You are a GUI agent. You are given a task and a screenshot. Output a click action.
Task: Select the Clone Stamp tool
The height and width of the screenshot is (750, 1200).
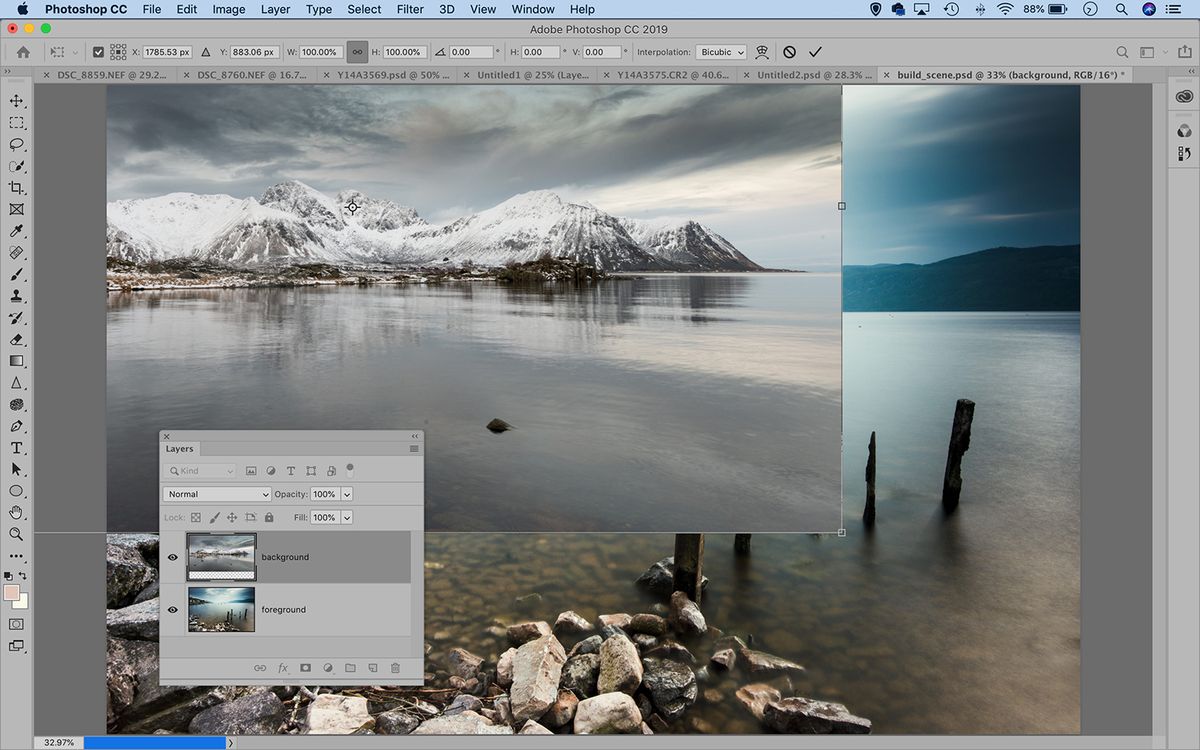[x=16, y=295]
